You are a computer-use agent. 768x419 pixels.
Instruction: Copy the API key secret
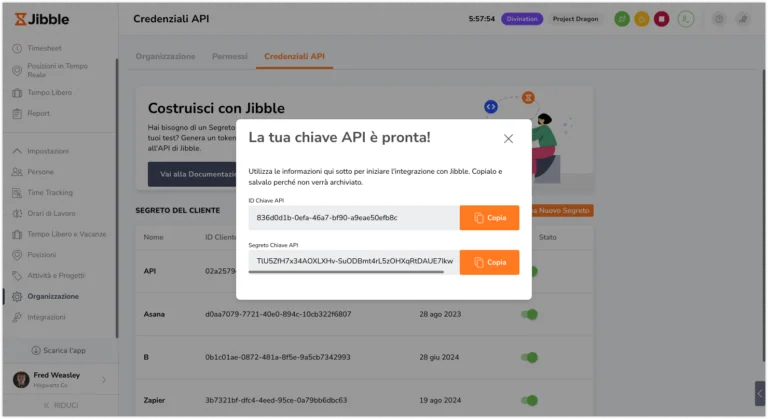[489, 262]
